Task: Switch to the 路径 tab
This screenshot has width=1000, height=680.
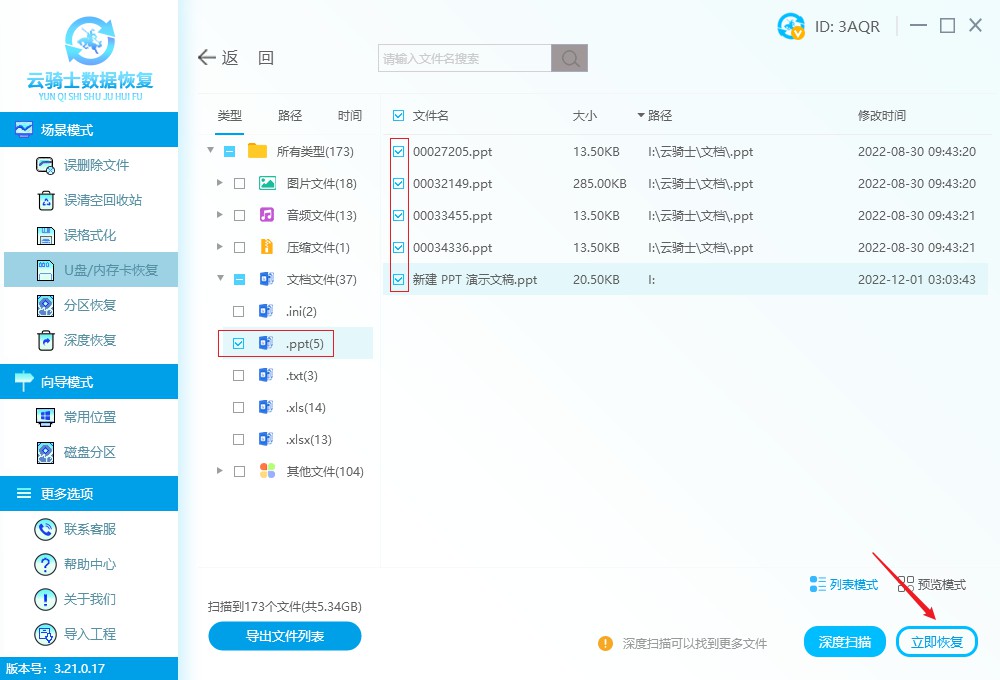Action: [x=289, y=115]
